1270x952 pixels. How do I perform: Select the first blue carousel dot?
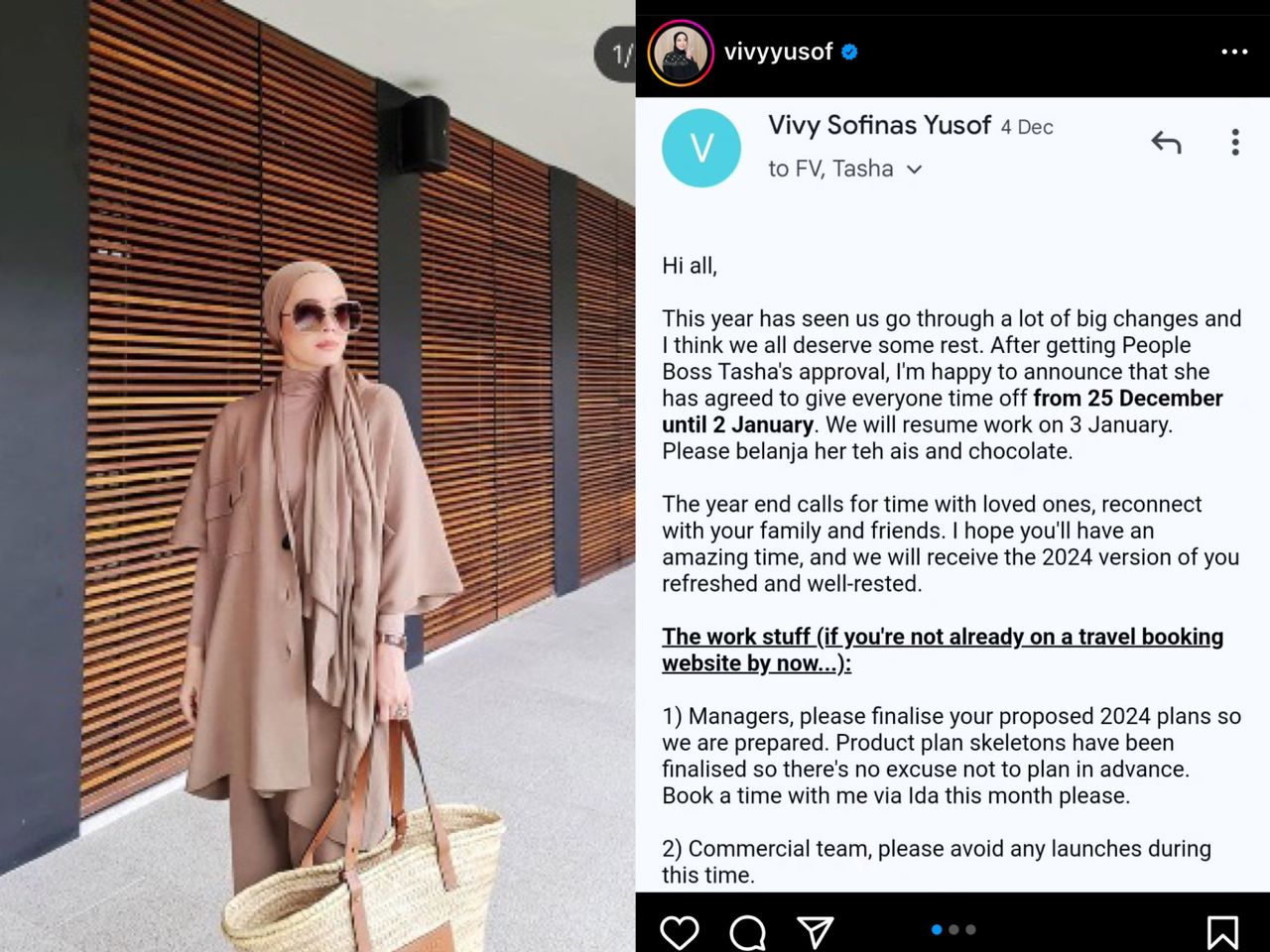click(937, 929)
